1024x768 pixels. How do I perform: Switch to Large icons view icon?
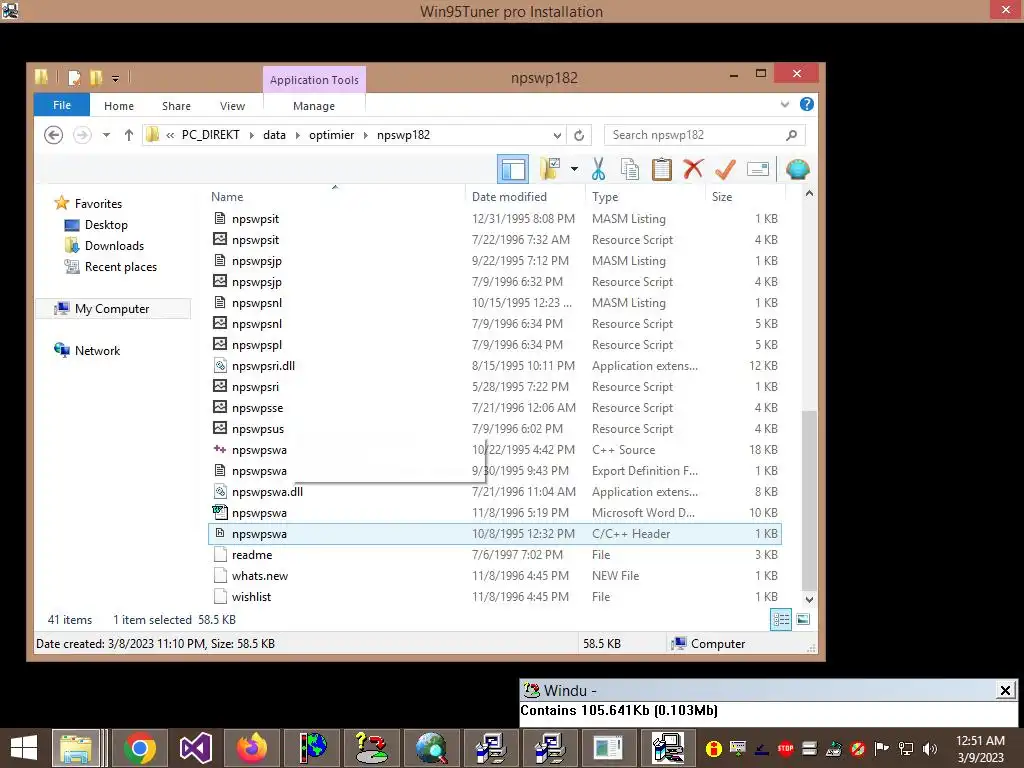tap(803, 619)
